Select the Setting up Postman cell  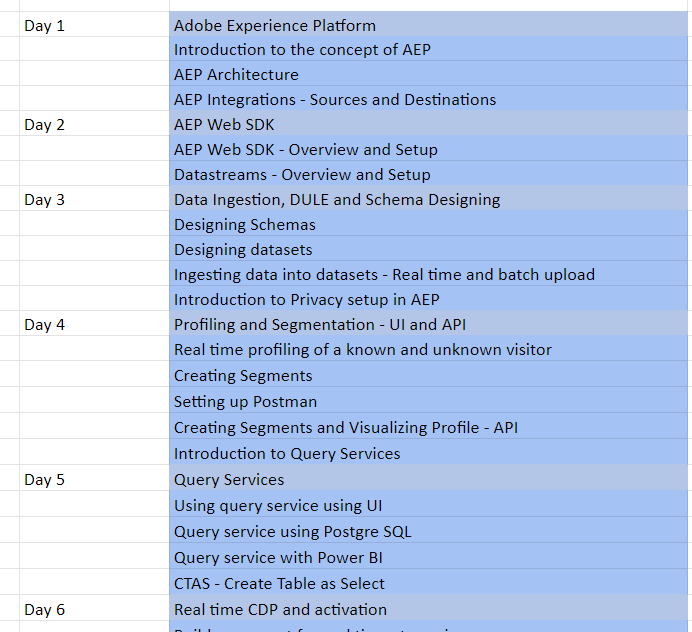pos(245,401)
